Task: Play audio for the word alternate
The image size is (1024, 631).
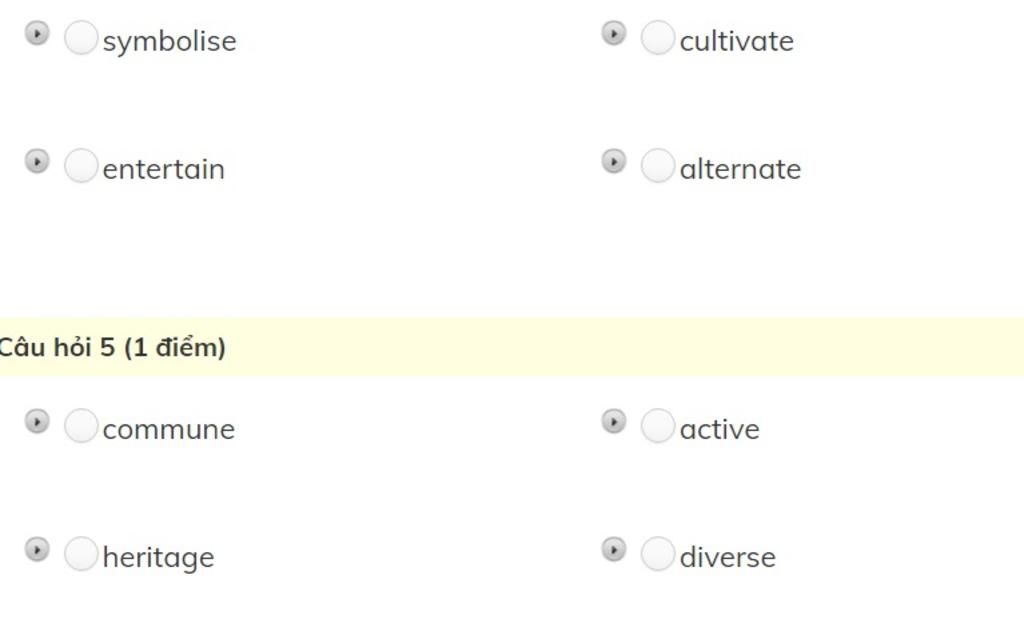Action: point(614,161)
